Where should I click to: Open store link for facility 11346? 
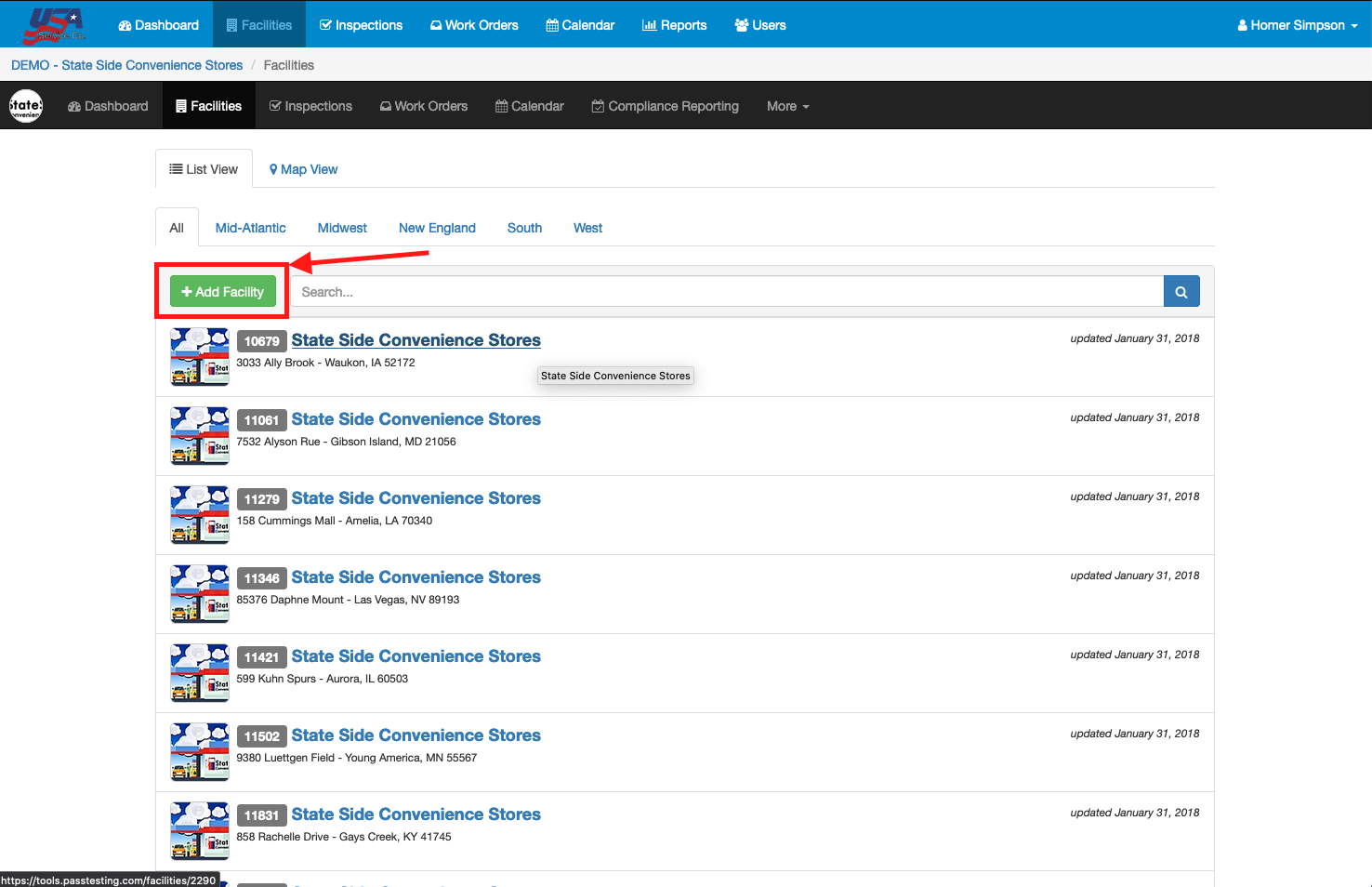coord(416,577)
